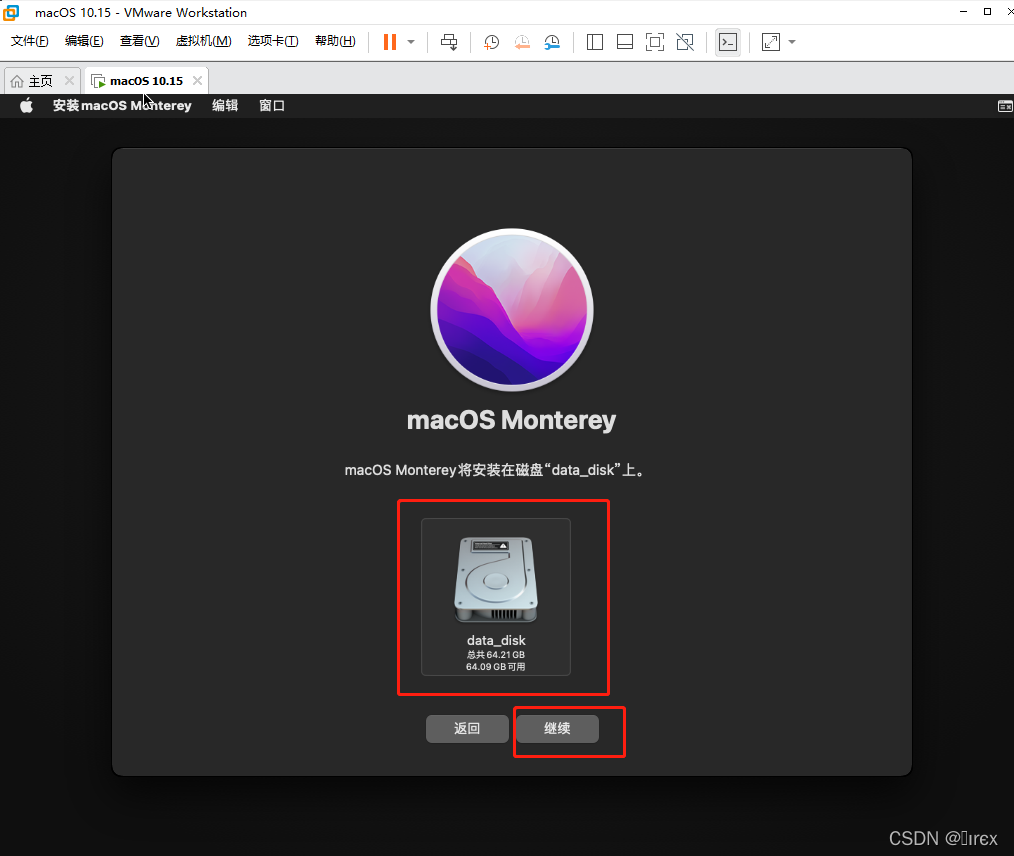Viewport: 1014px width, 856px height.
Task: Open the 帮助(H) menu
Action: [335, 41]
